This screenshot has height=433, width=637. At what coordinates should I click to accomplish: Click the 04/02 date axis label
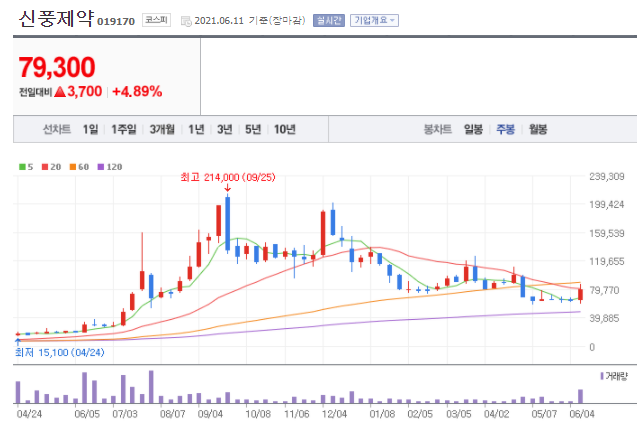pos(496,414)
